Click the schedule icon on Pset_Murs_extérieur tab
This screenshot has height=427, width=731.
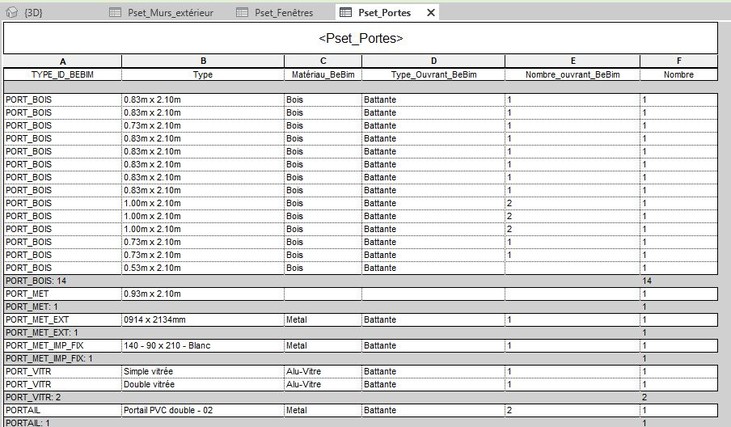(x=115, y=13)
